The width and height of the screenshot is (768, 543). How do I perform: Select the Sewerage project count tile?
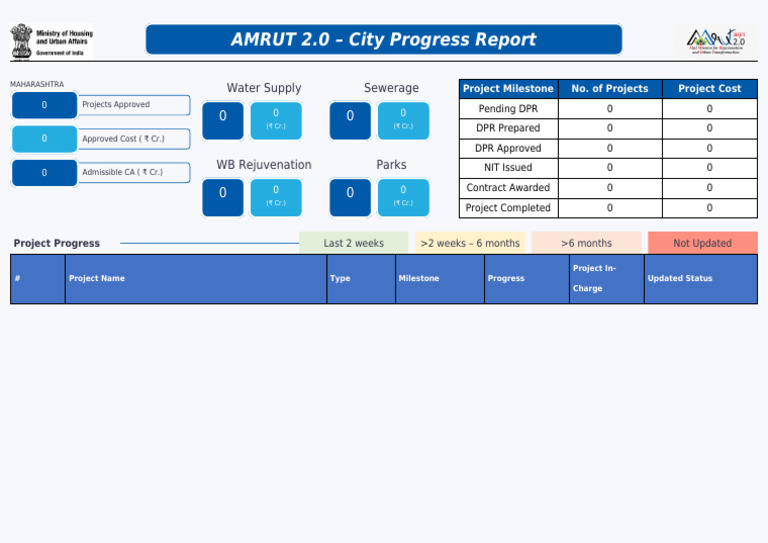tap(350, 120)
